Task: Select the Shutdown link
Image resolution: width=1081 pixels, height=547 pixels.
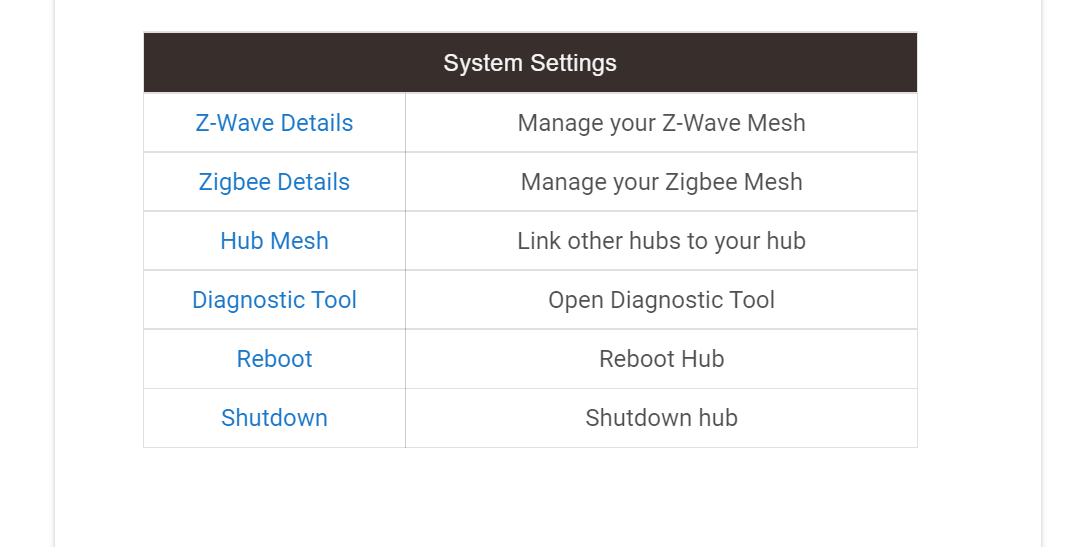Action: tap(274, 418)
